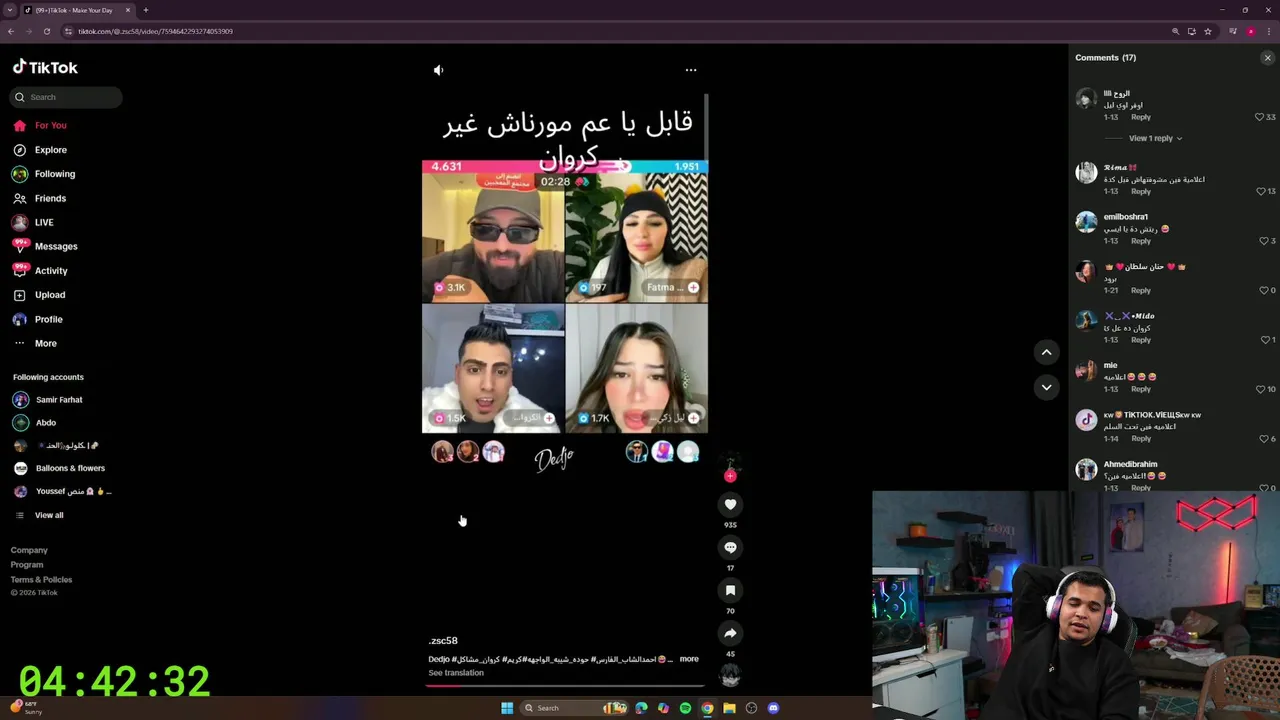Bookmark page with star icon
Screen dimensions: 1280x720
coord(1208,31)
